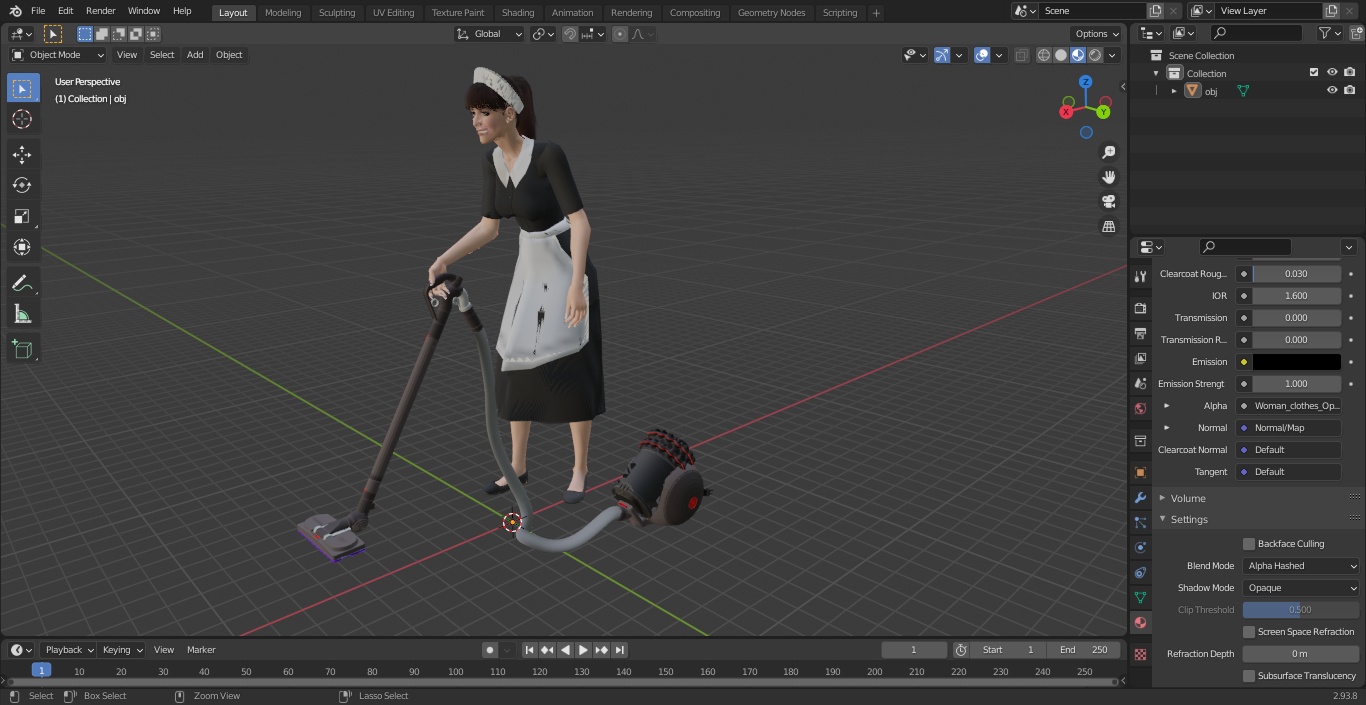Play animation forward

[x=583, y=650]
